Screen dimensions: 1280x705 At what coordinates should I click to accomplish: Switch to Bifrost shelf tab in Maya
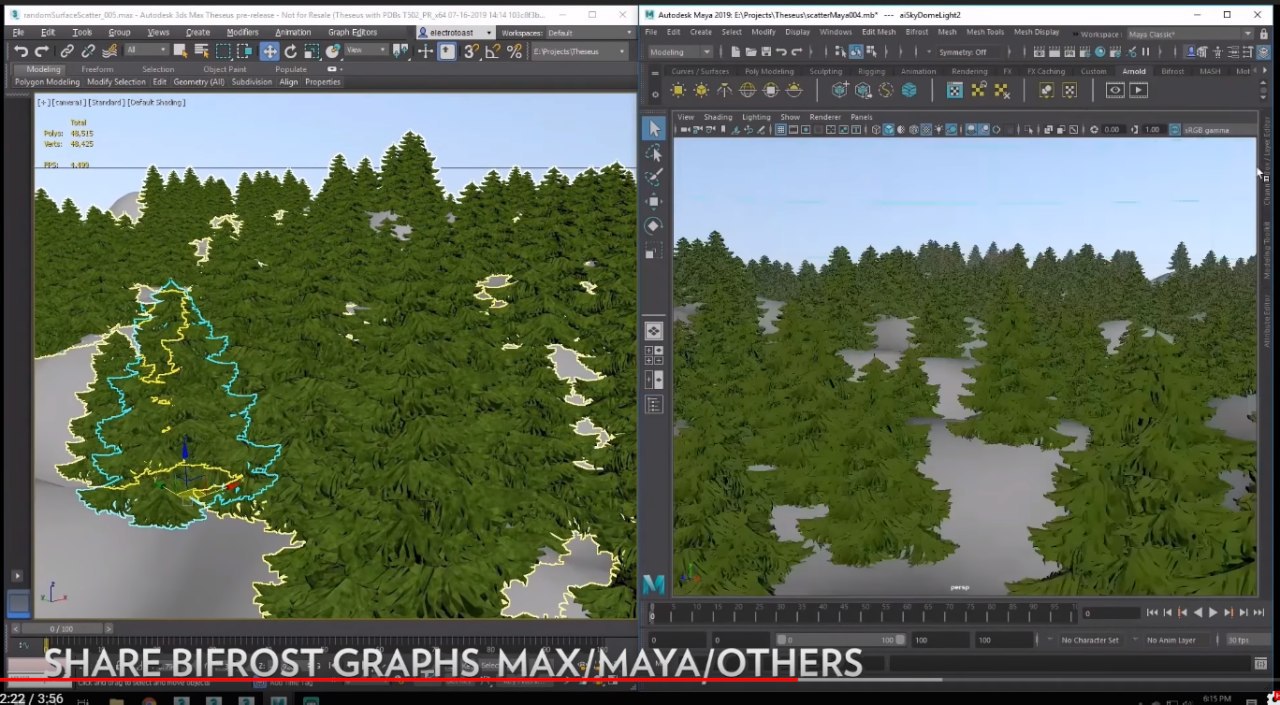(1172, 71)
